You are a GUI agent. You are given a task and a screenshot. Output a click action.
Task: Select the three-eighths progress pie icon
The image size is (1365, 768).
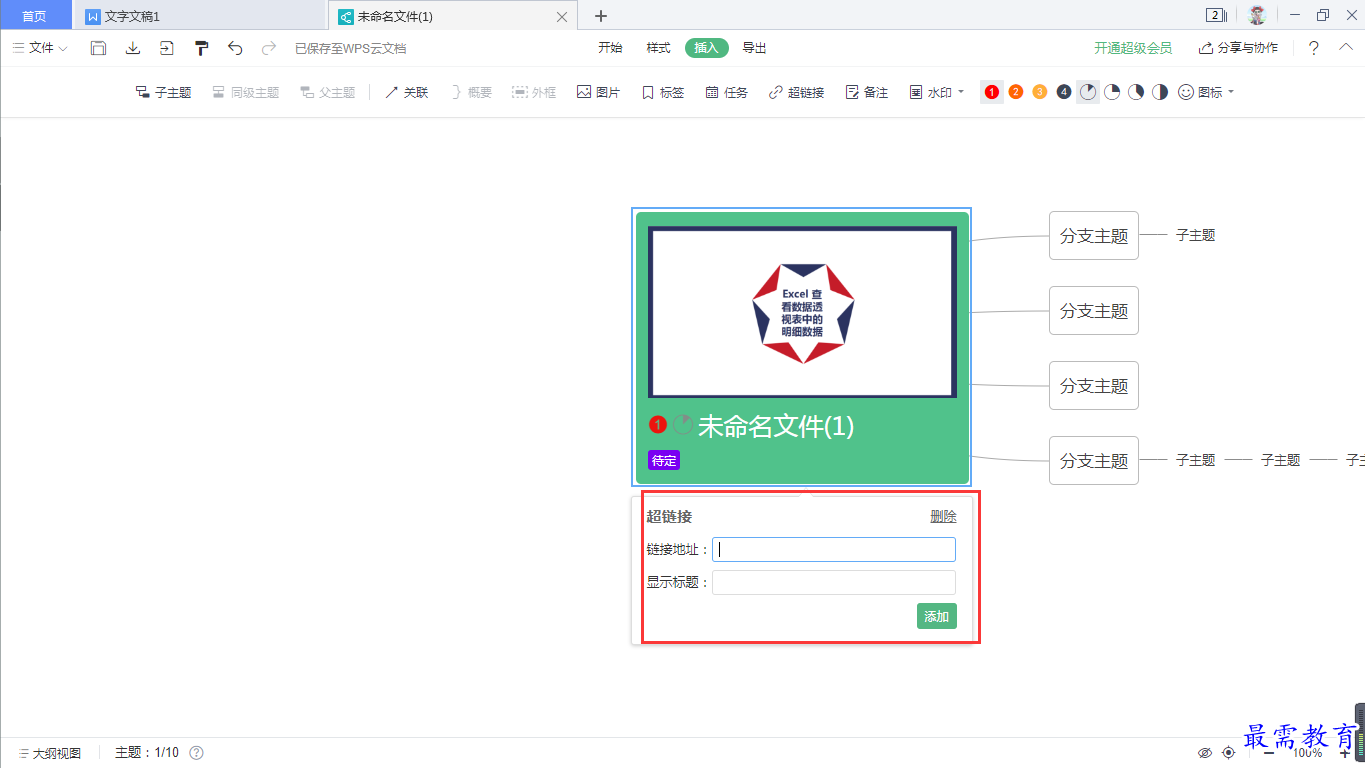[1136, 92]
